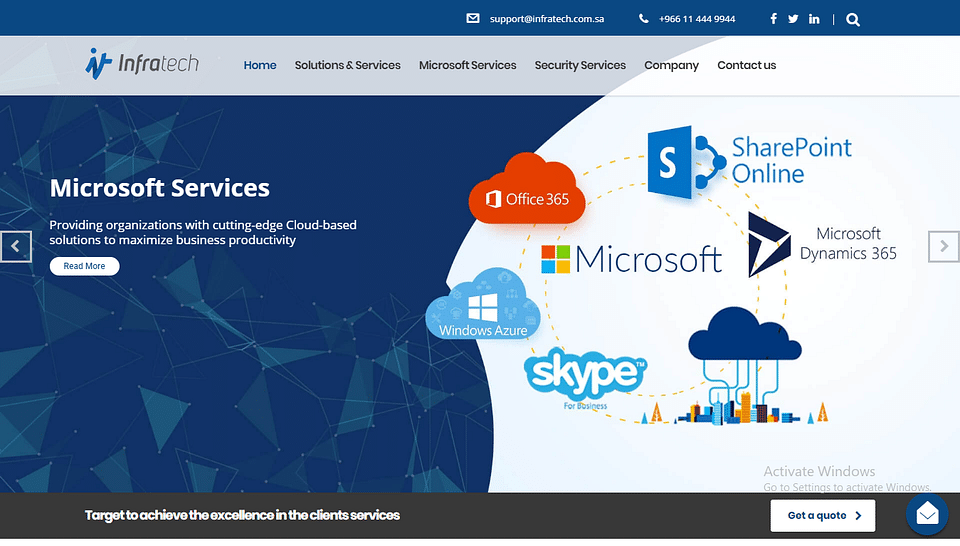Image resolution: width=960 pixels, height=546 pixels.
Task: Click support@infratech.com.sa email link
Action: [547, 19]
